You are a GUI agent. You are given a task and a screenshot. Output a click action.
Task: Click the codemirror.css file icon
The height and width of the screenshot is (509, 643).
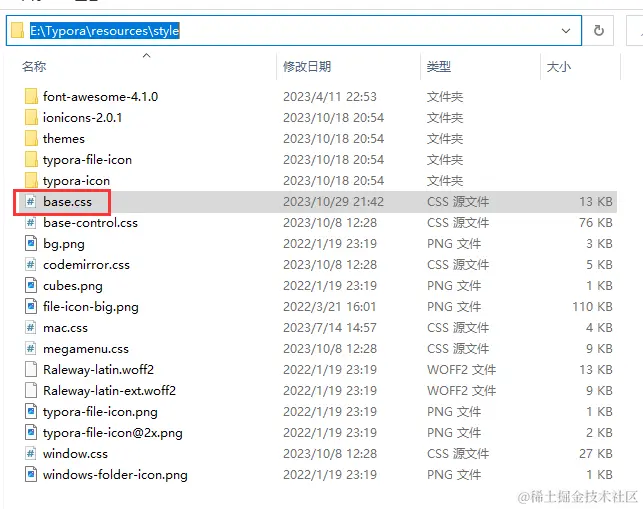point(31,264)
